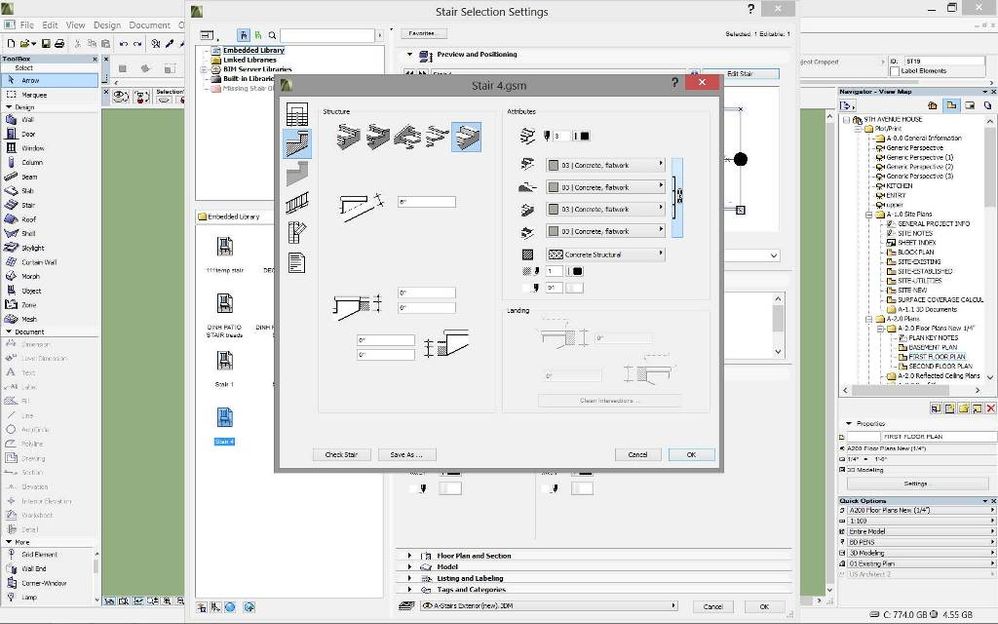Open the Tread settings page icon
Viewport: 998px width, 624px height.
[297, 173]
